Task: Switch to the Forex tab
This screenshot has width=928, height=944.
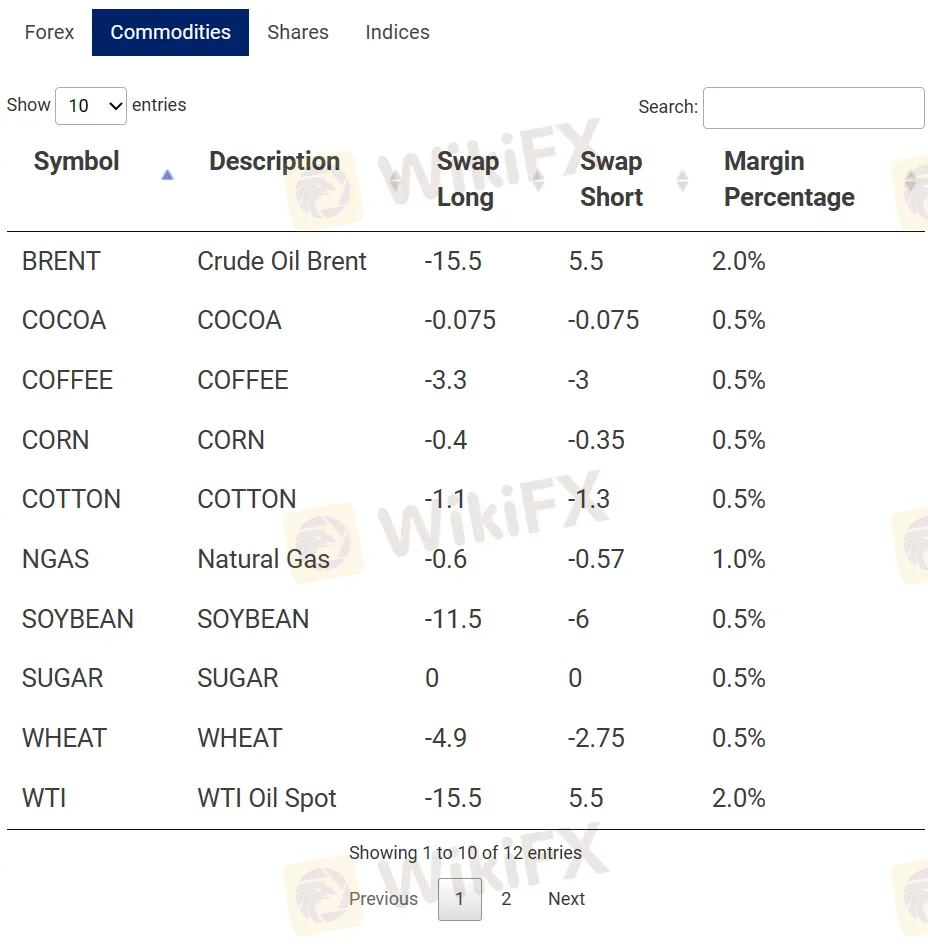Action: (48, 32)
